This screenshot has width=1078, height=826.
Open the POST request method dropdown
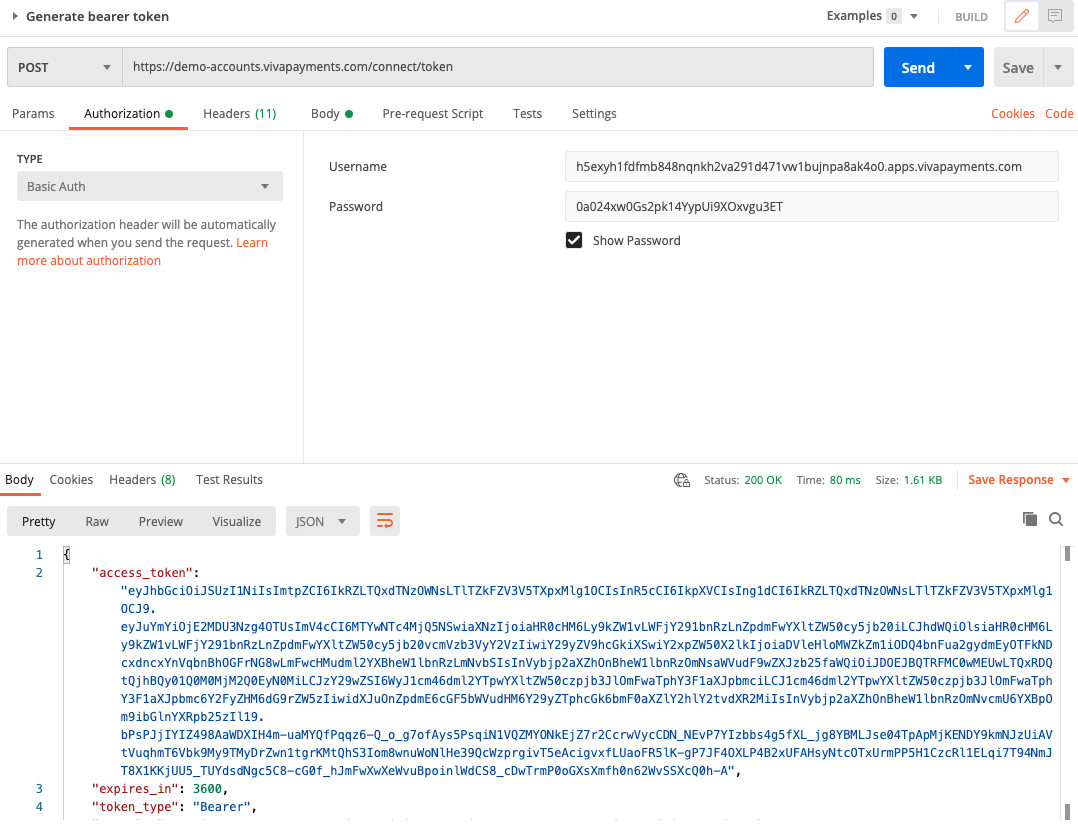(63, 66)
